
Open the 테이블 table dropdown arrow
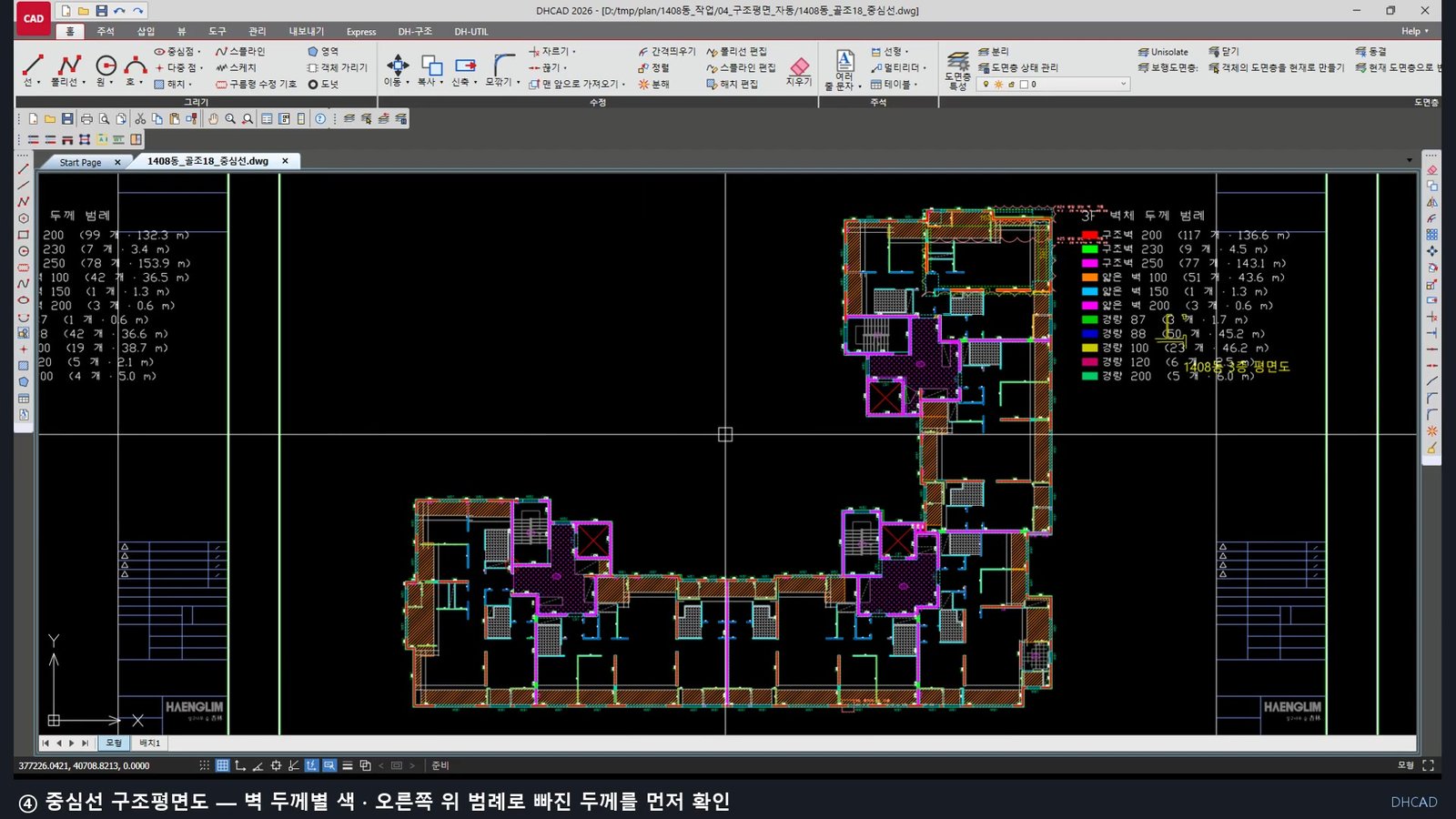[x=915, y=85]
